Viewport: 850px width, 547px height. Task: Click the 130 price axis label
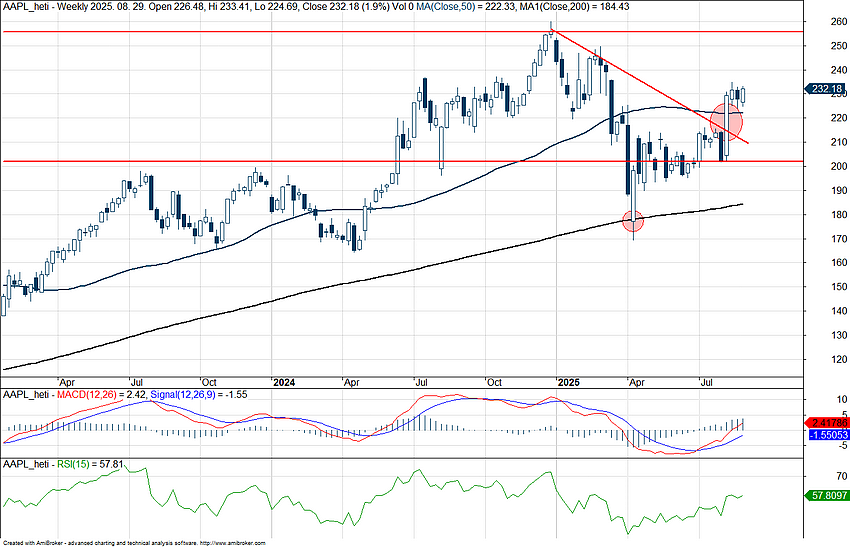pos(839,335)
